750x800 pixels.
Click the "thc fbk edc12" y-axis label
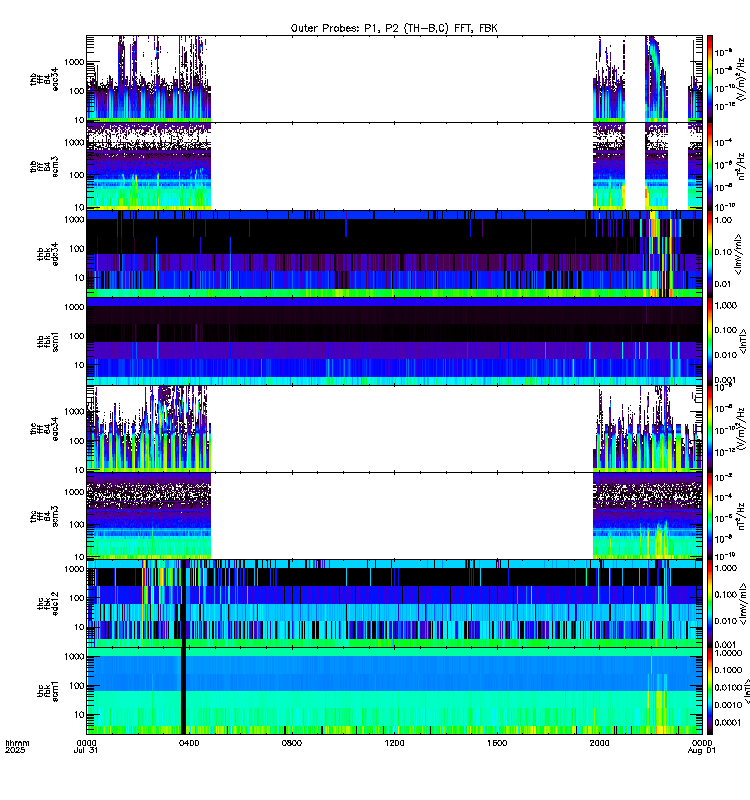(47, 604)
